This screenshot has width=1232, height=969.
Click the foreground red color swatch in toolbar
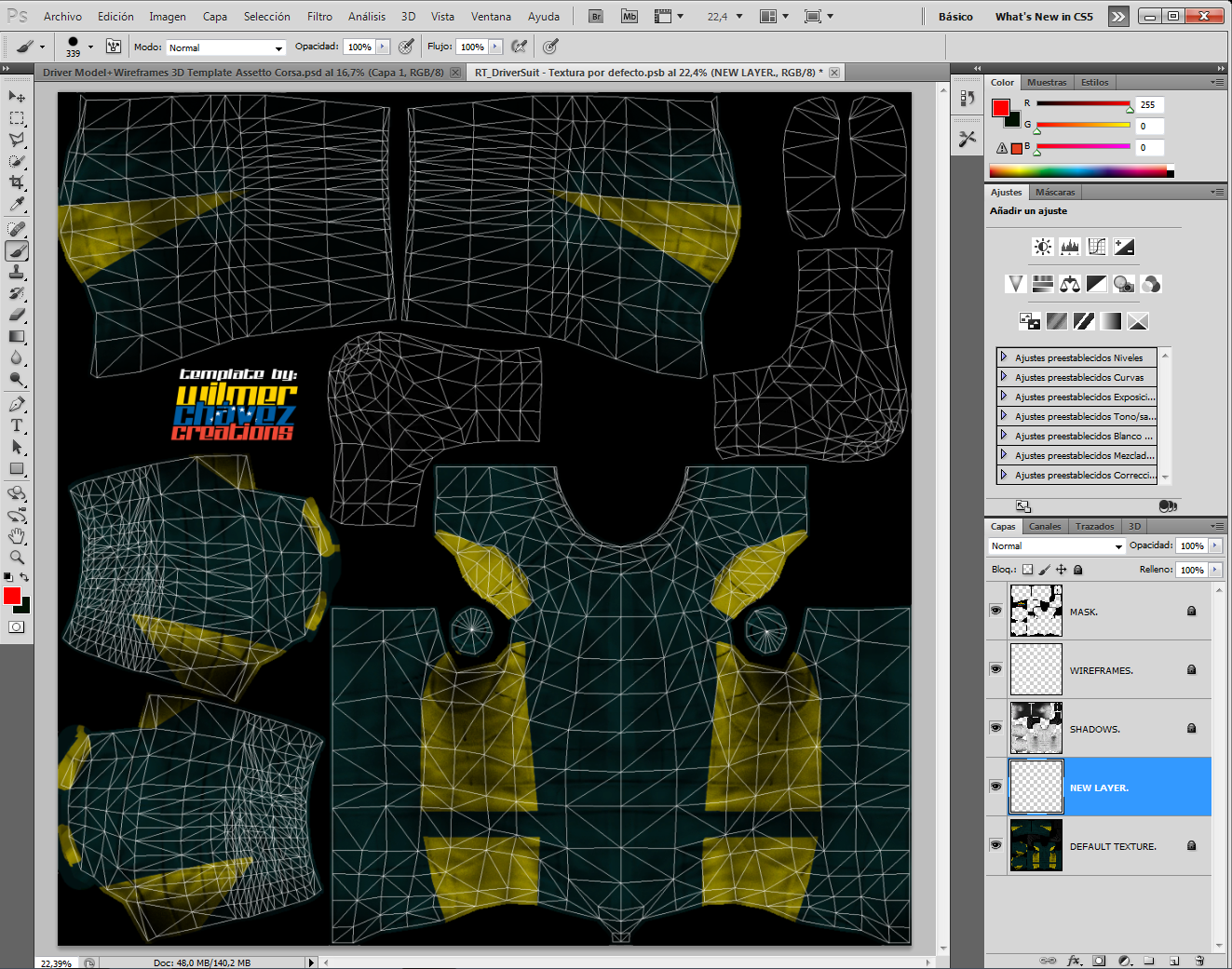pos(12,597)
